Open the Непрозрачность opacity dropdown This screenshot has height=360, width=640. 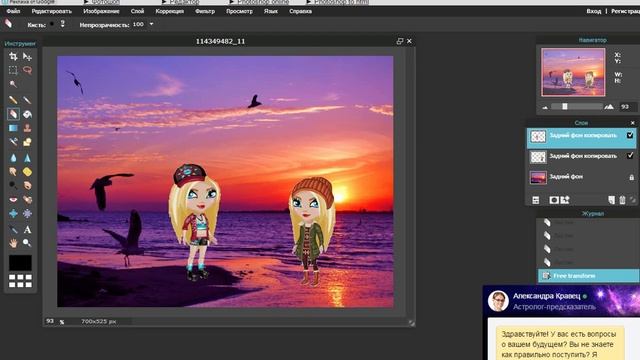pos(151,24)
